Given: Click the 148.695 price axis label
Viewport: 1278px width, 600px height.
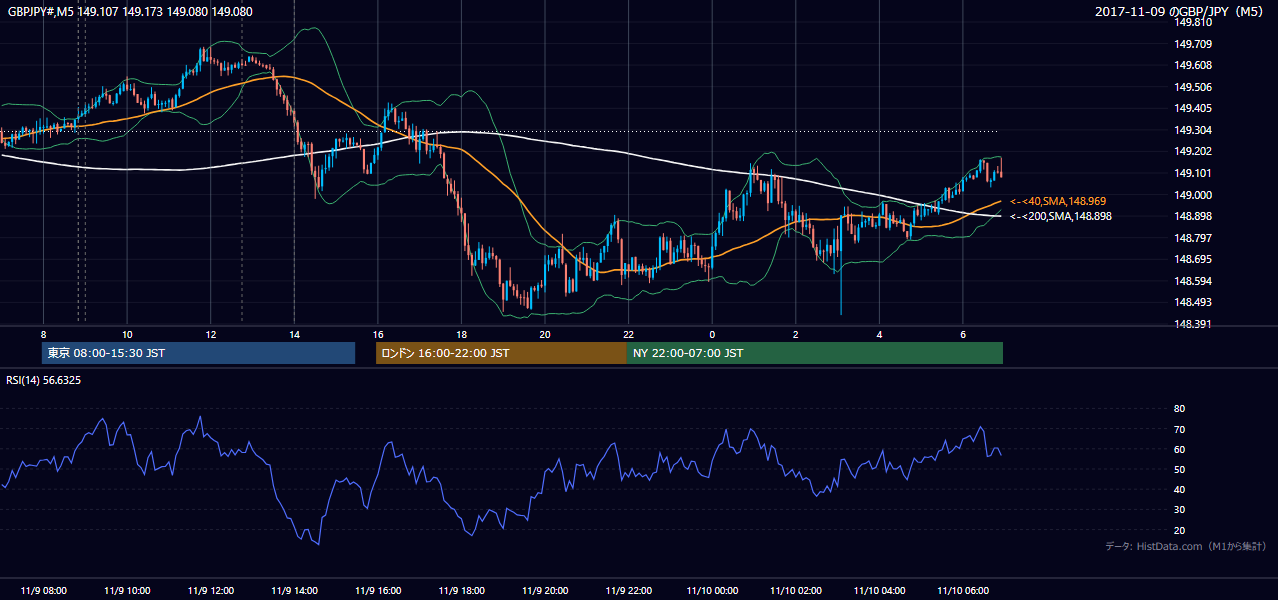Looking at the screenshot, I should (x=1194, y=259).
